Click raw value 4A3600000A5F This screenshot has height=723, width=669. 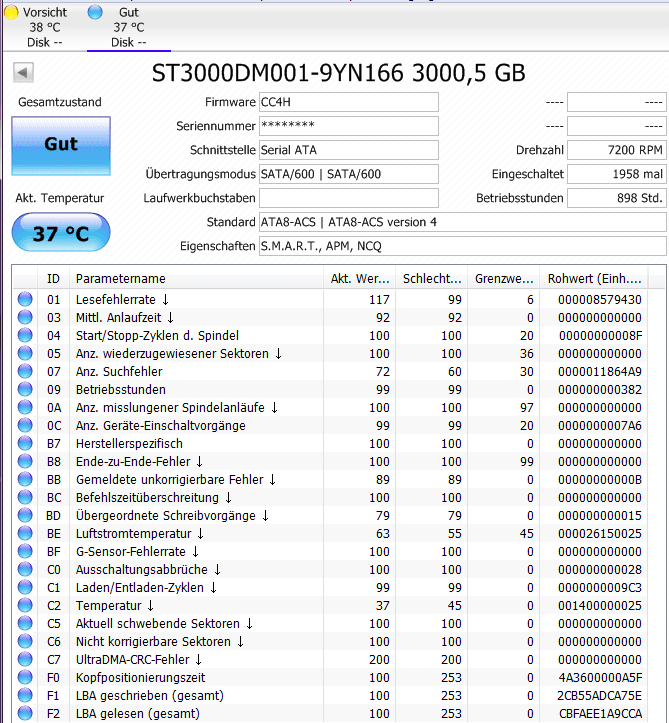coord(600,677)
